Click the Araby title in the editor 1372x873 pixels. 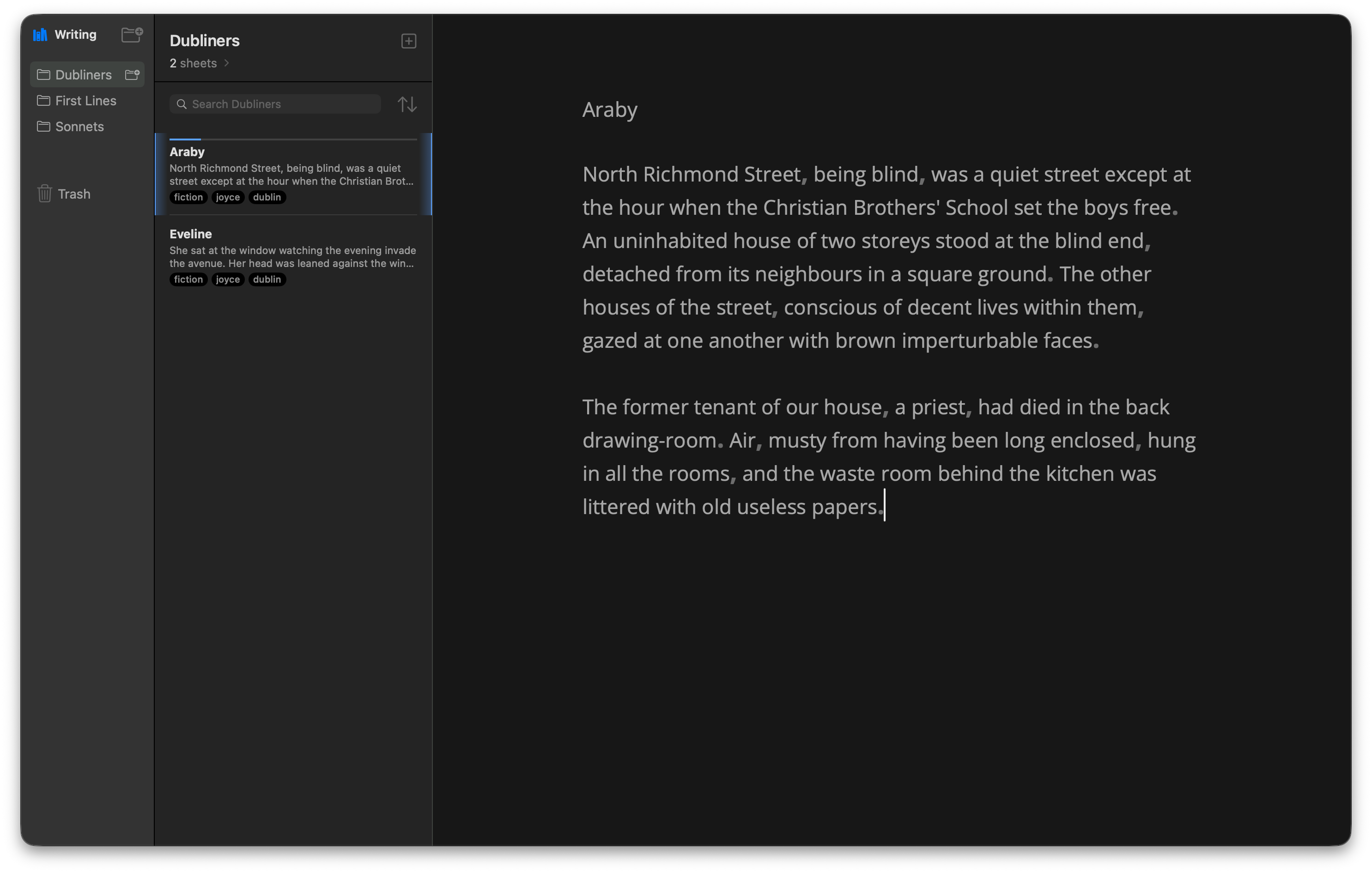point(610,109)
